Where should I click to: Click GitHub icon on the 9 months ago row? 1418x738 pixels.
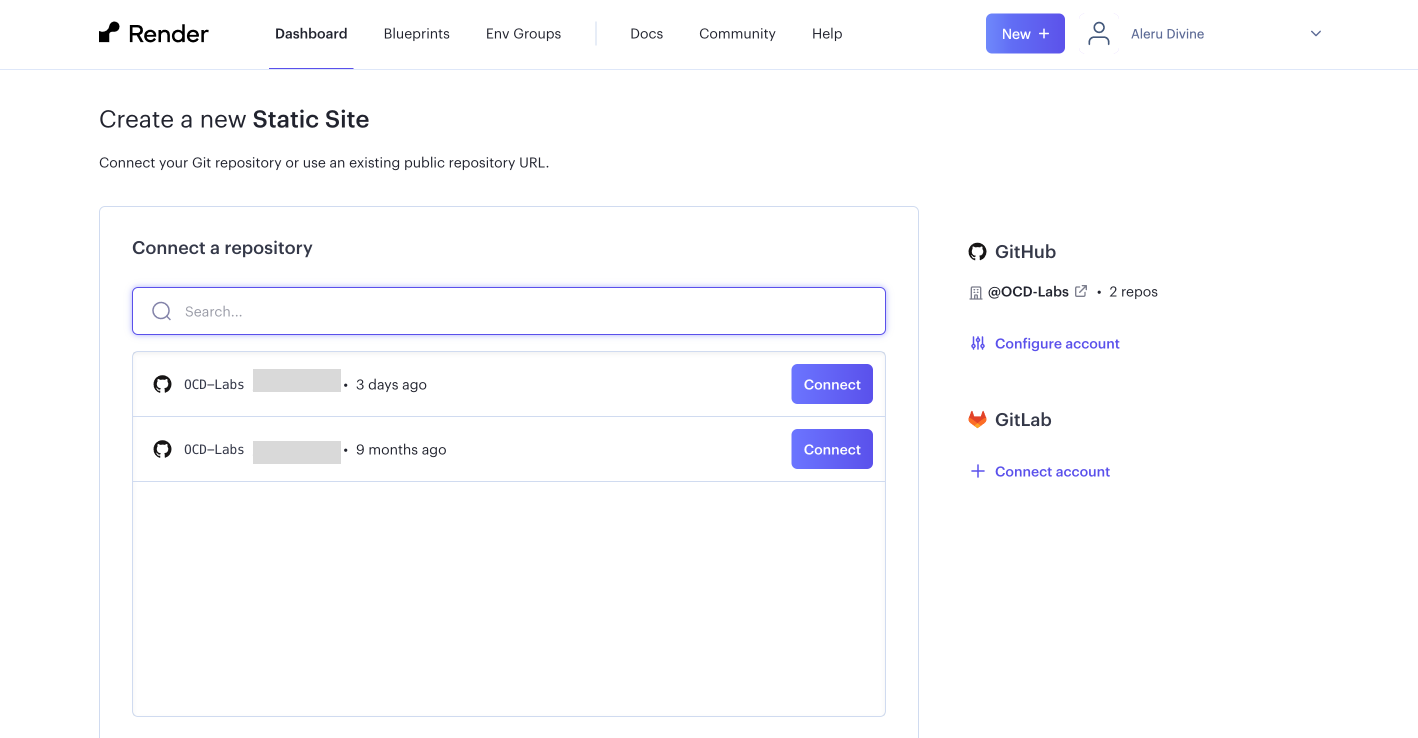click(x=162, y=449)
